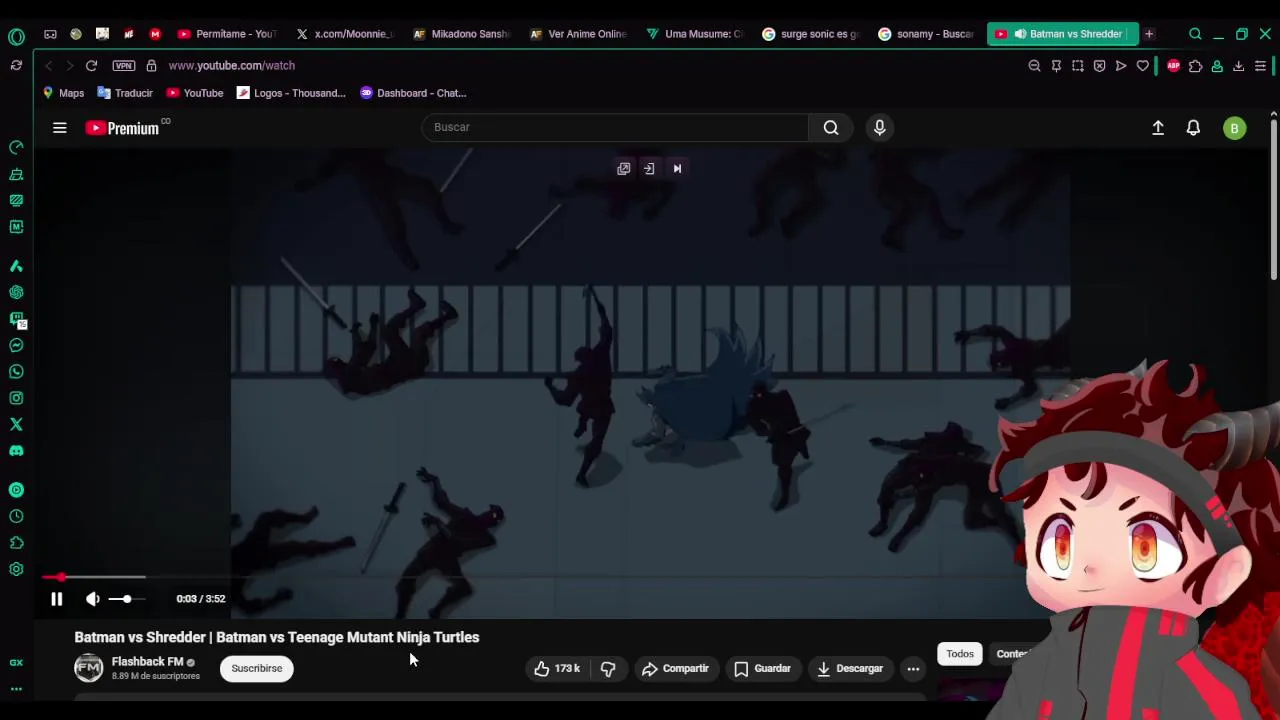Viewport: 1280px width, 720px height.
Task: Open the Maps bookmark
Action: 63,93
